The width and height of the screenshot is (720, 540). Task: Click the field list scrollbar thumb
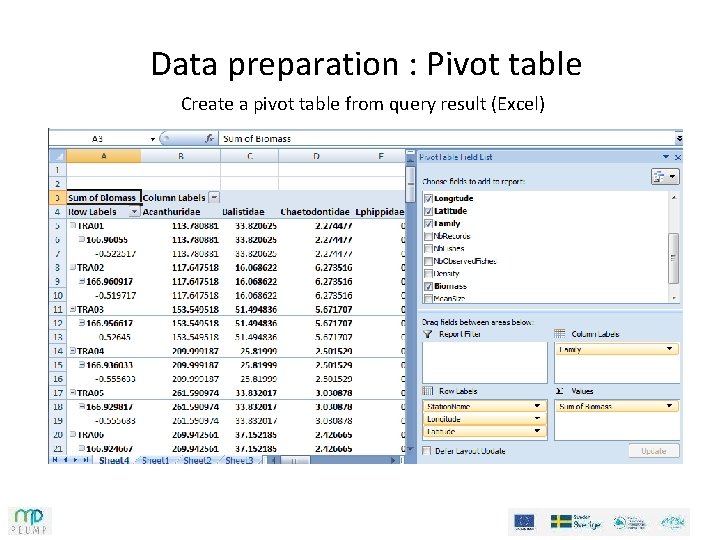673,258
